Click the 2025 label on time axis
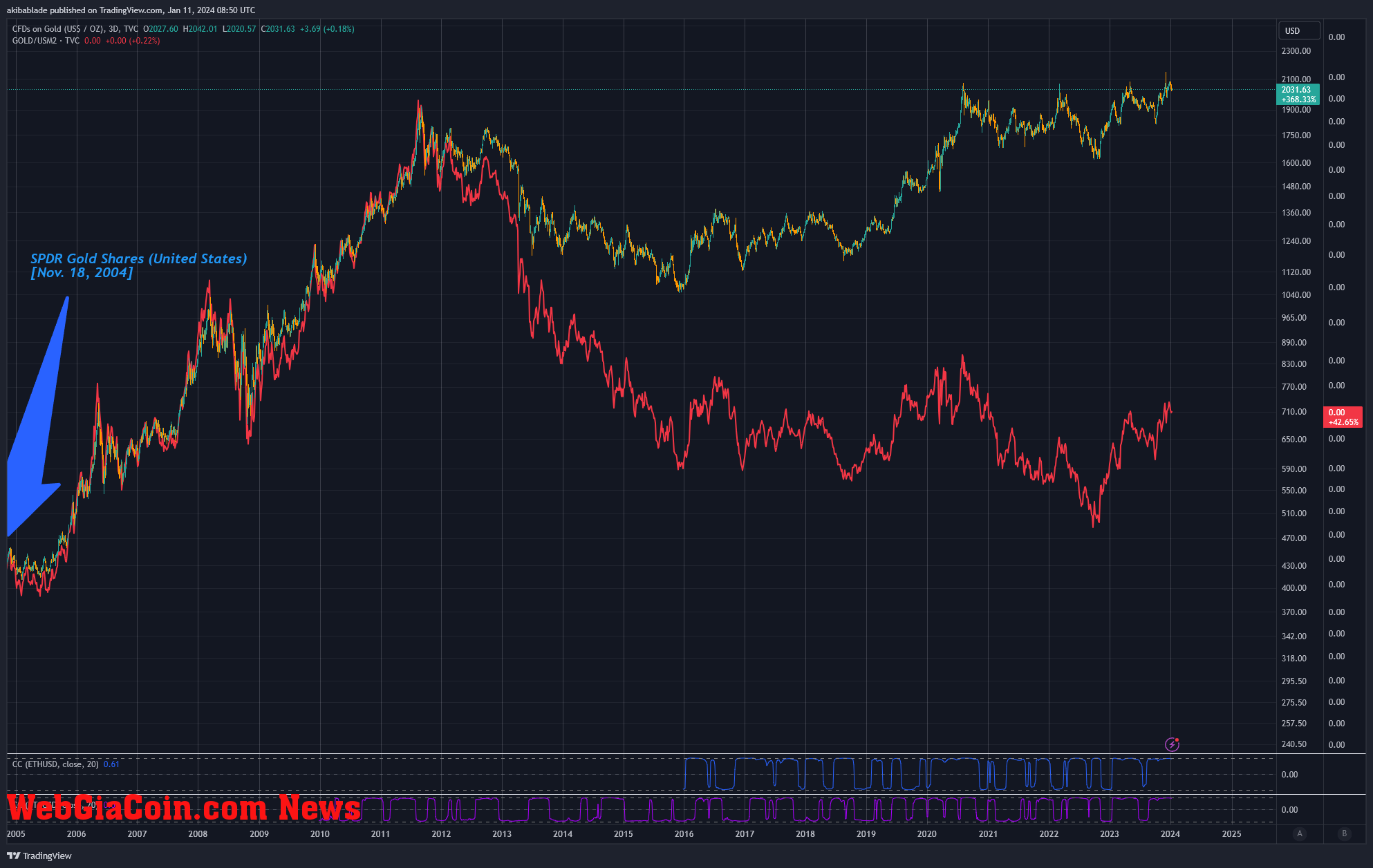 pos(1232,833)
